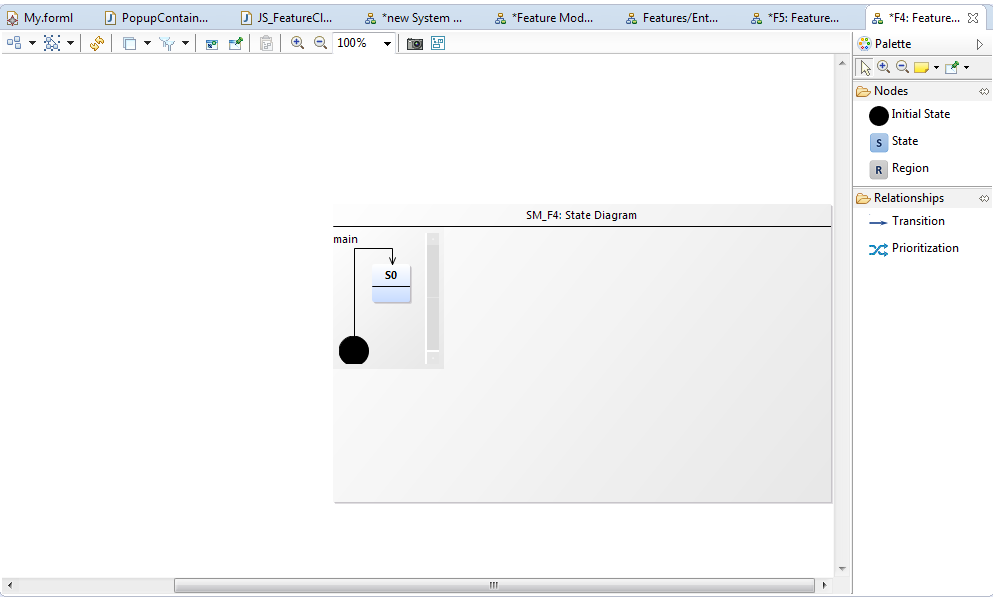The image size is (993, 597).
Task: Select the SM_F4: State Diagram title
Action: coord(581,215)
